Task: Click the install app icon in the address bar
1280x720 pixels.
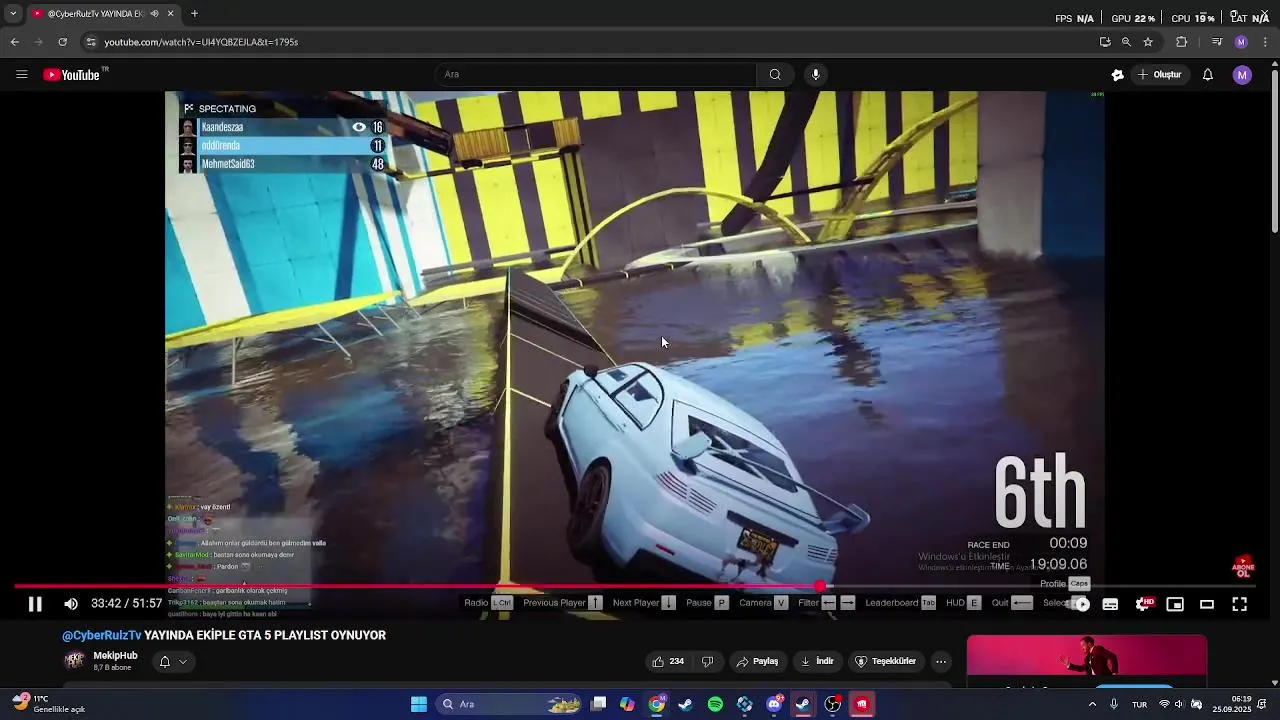Action: pyautogui.click(x=1105, y=42)
